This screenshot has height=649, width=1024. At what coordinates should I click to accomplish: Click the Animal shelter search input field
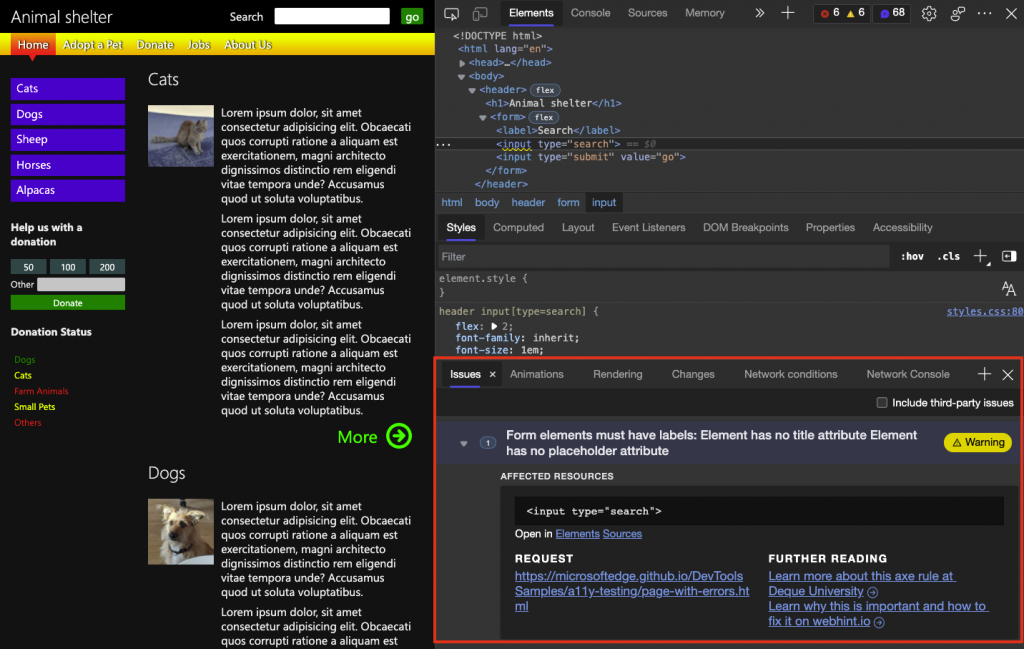tap(332, 16)
